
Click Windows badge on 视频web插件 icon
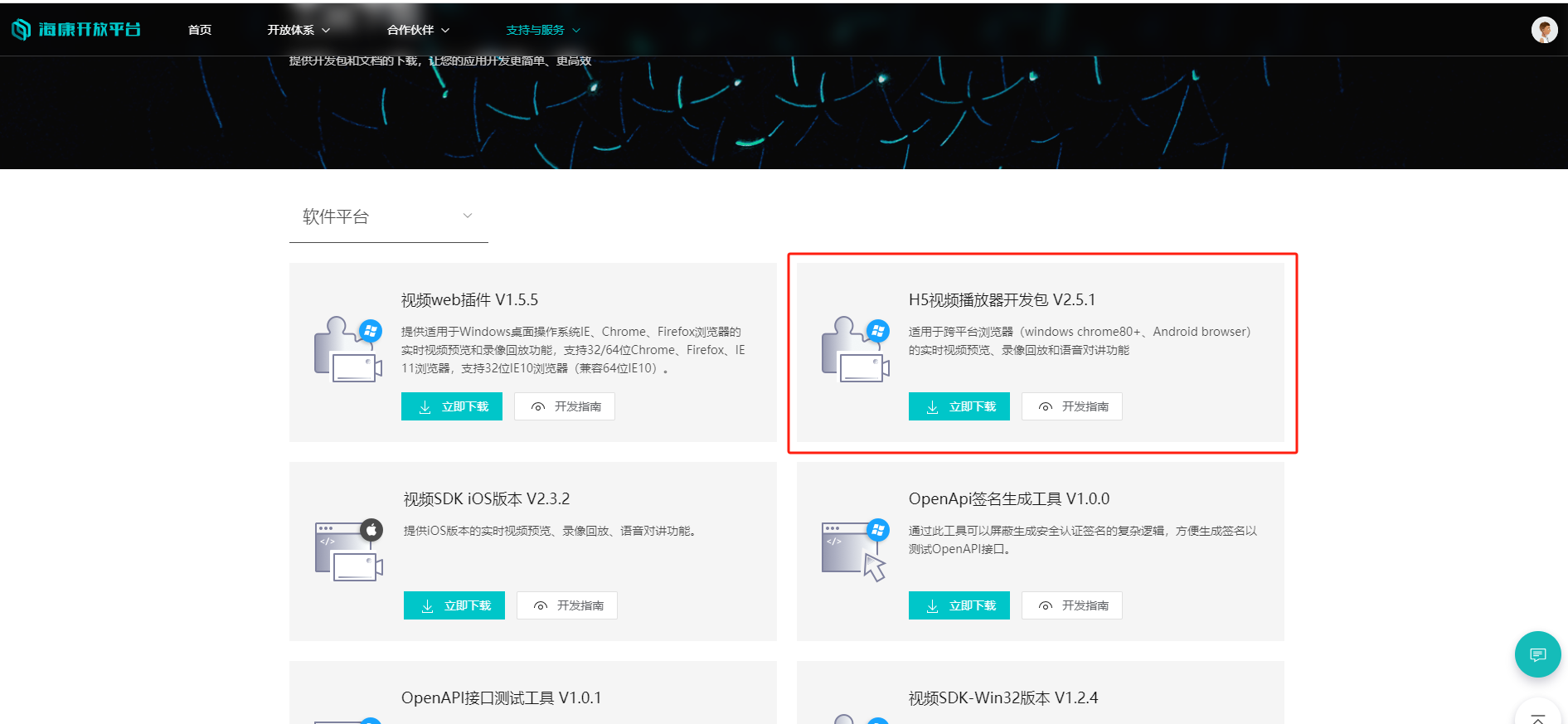tap(371, 331)
